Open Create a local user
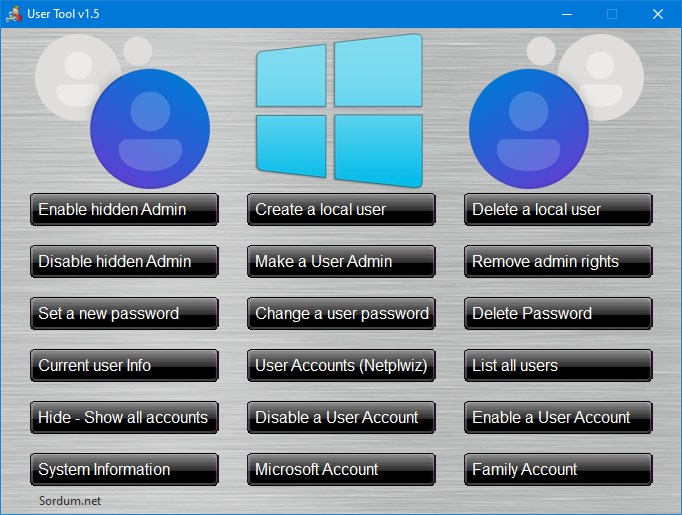Viewport: 682px width, 515px height. pyautogui.click(x=341, y=210)
